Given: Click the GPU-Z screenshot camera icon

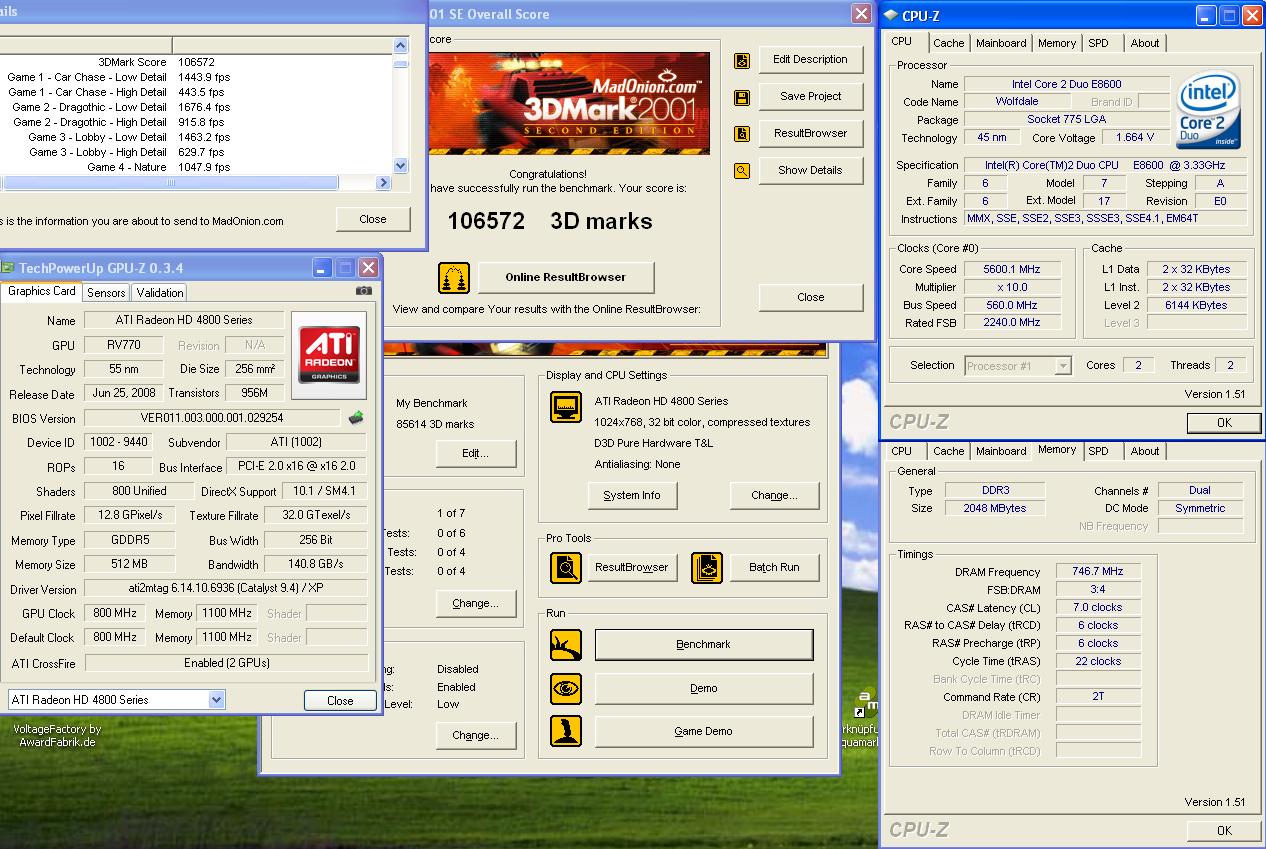Looking at the screenshot, I should (364, 291).
